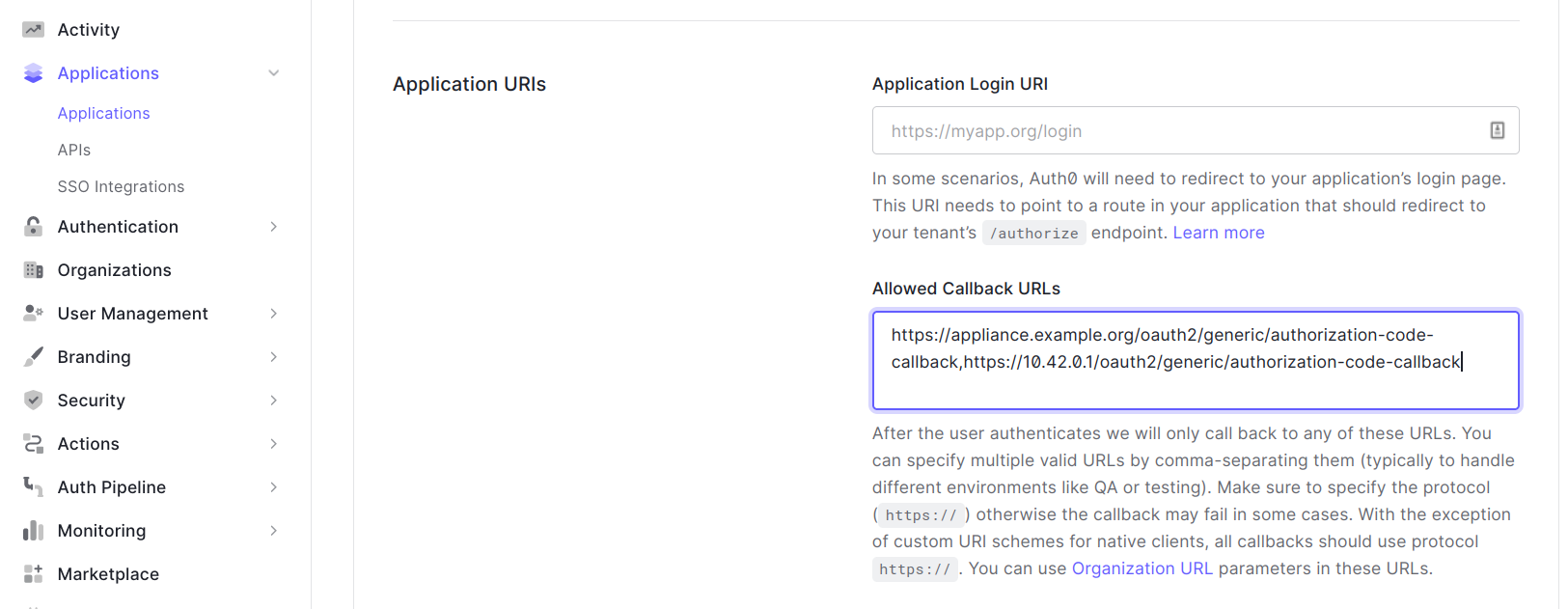The height and width of the screenshot is (609, 1568).
Task: Expand the Authentication submenu chevron
Action: click(x=274, y=227)
